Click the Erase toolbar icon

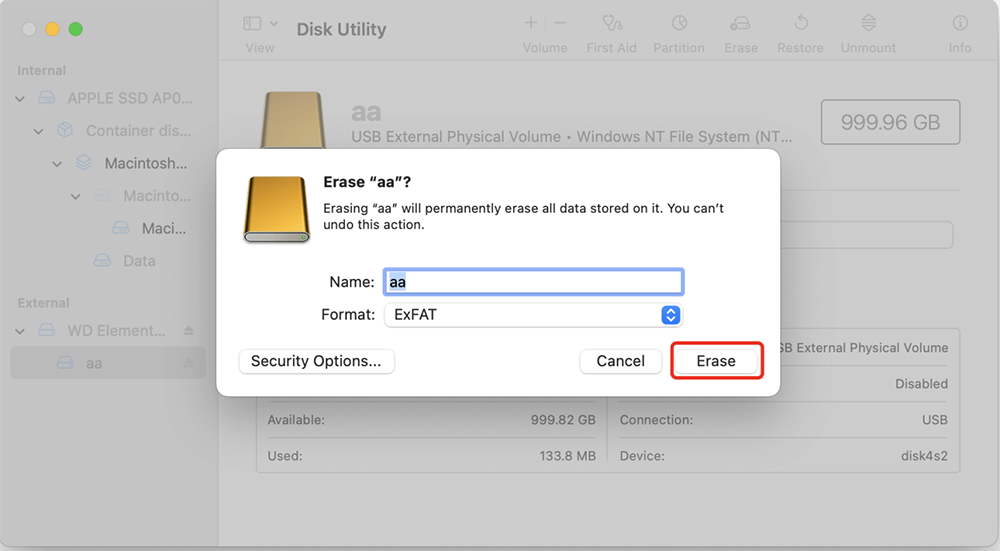tap(740, 24)
